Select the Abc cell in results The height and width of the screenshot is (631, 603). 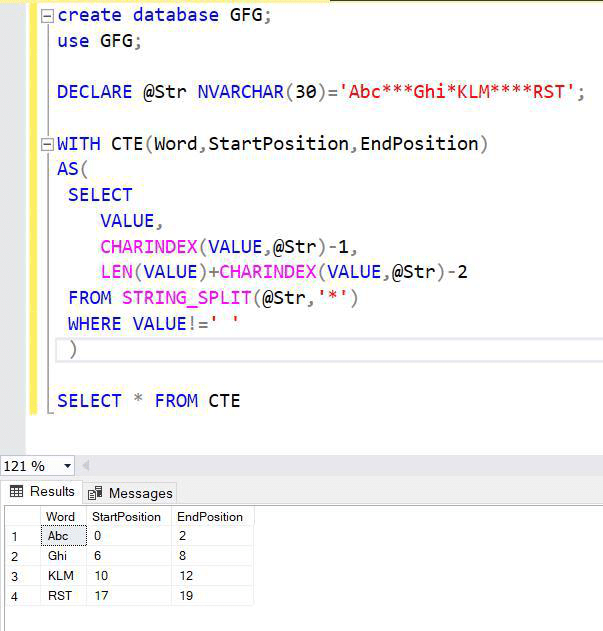(64, 536)
